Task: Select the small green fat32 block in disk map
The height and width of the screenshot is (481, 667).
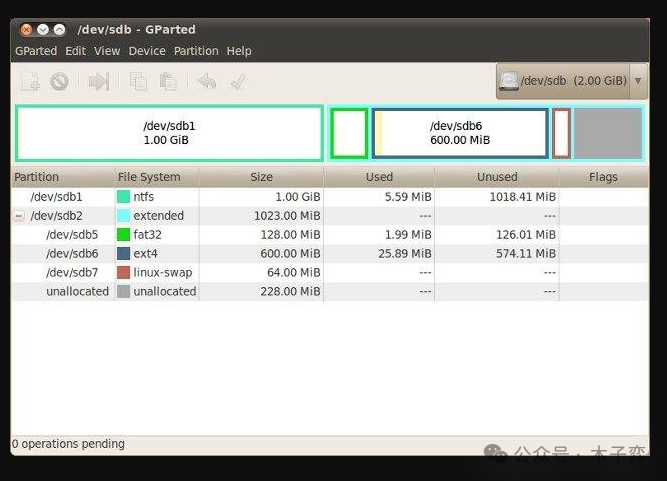Action: (x=349, y=133)
